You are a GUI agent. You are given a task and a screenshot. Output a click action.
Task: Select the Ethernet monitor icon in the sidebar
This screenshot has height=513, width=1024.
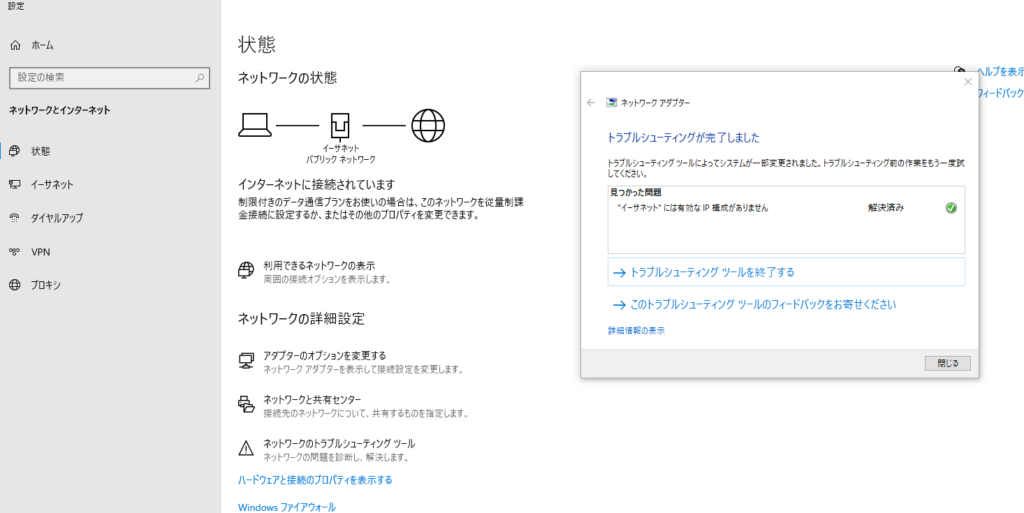click(15, 185)
